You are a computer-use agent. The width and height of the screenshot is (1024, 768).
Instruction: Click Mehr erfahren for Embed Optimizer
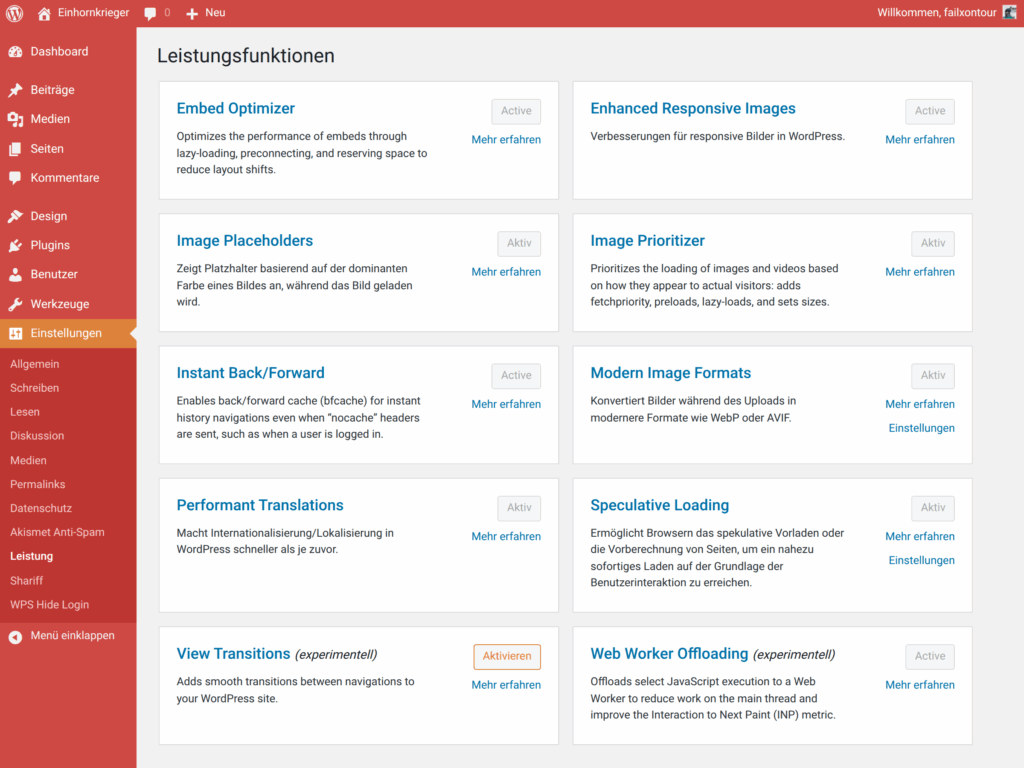[506, 140]
